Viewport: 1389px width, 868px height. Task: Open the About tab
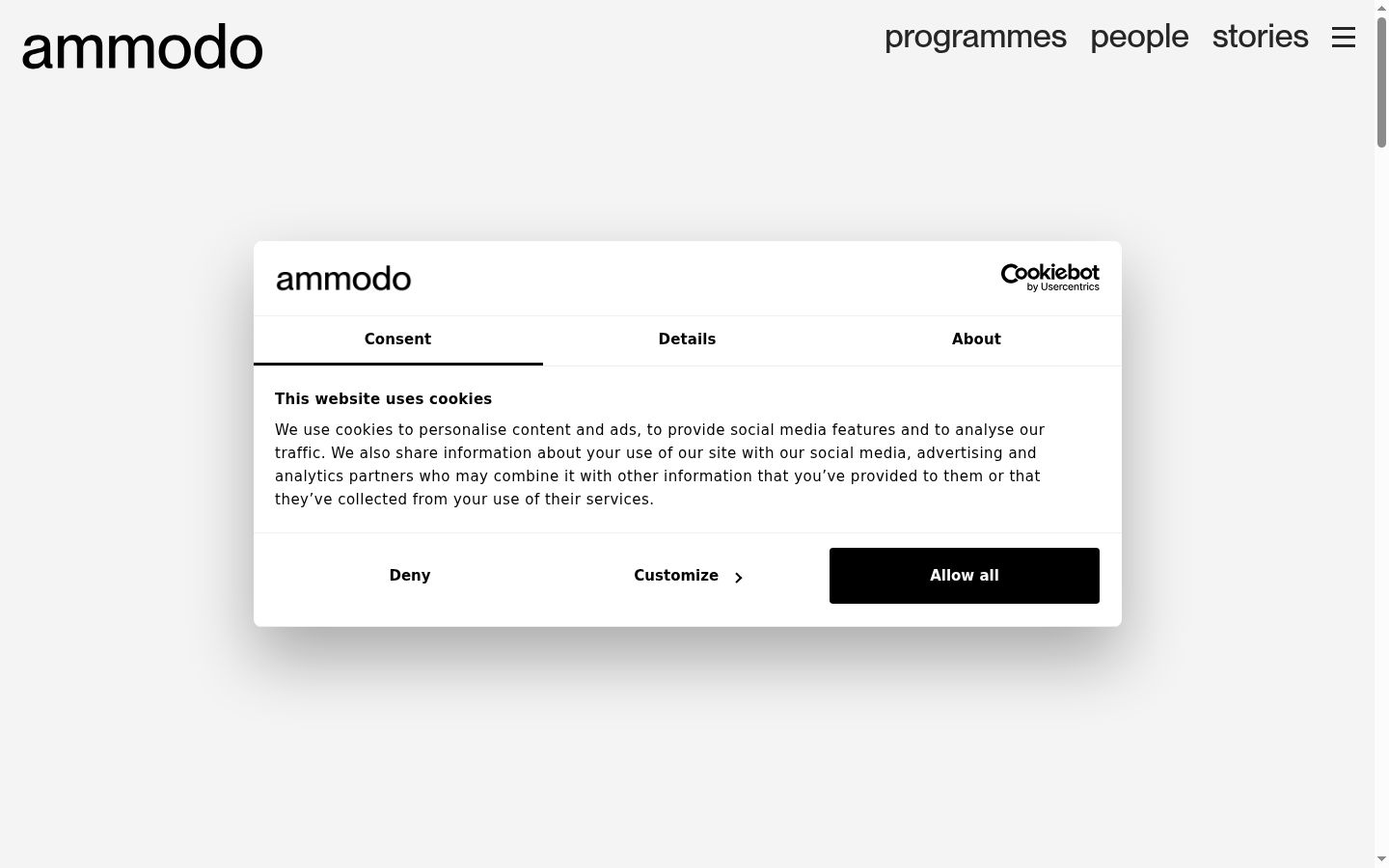[x=976, y=339]
